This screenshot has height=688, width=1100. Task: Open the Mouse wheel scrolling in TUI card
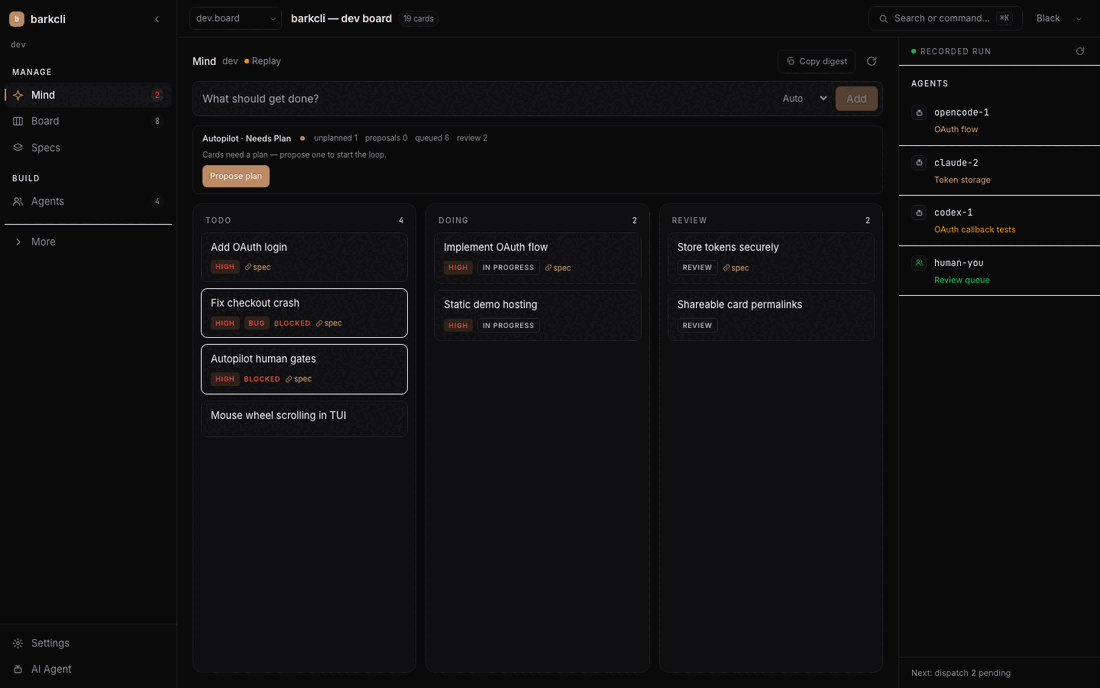pyautogui.click(x=304, y=418)
